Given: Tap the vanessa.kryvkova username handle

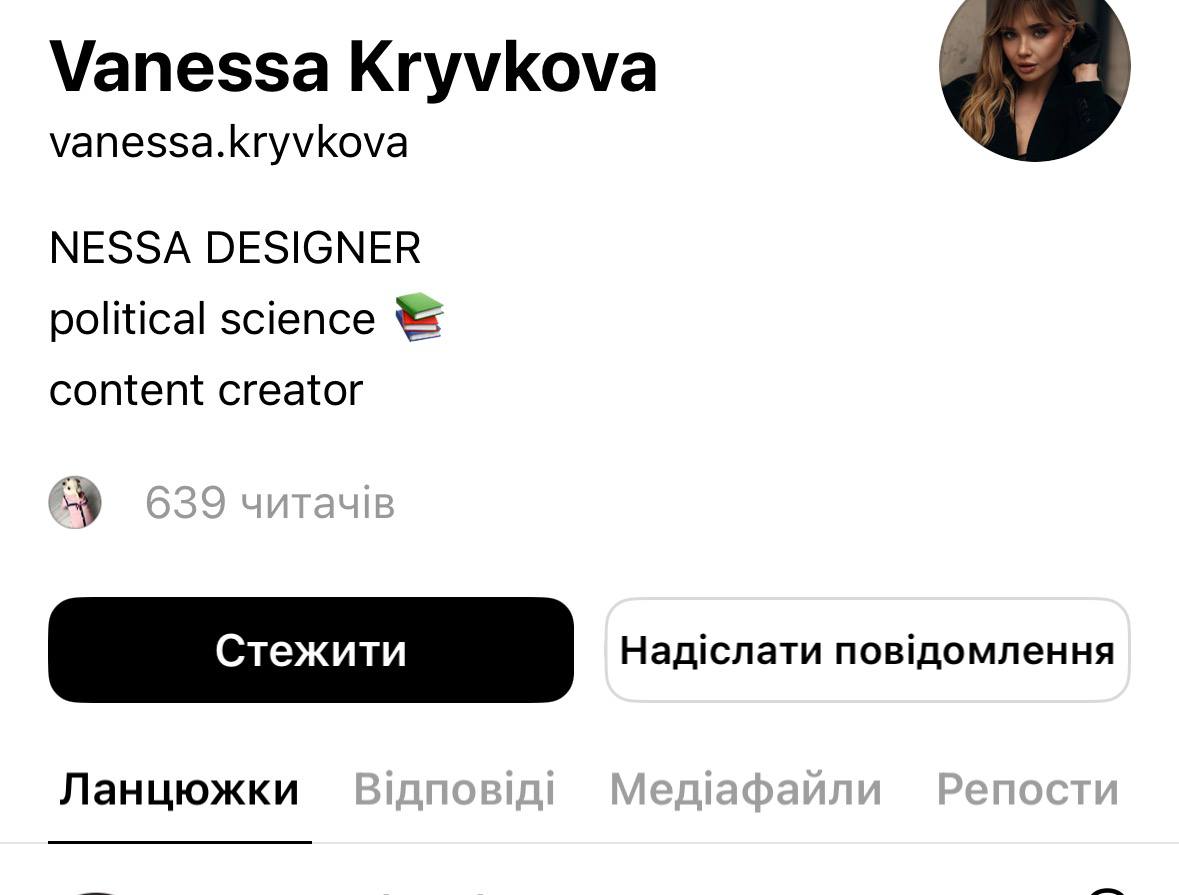Looking at the screenshot, I should click(x=228, y=142).
